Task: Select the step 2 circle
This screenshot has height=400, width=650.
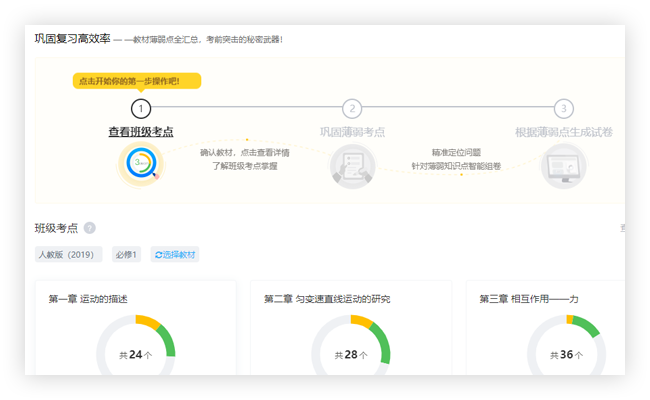Action: 352,108
